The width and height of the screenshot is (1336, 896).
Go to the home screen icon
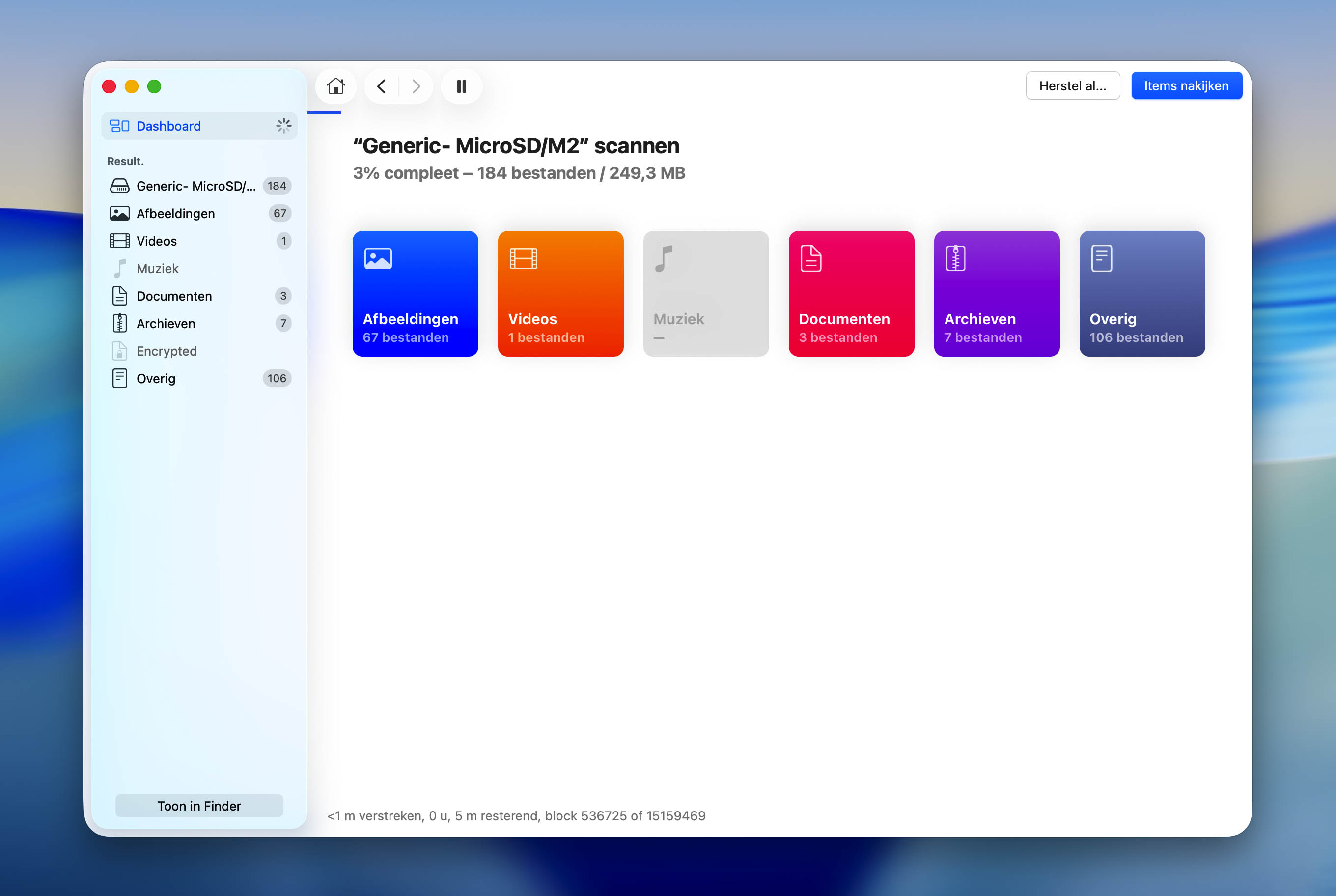(335, 86)
